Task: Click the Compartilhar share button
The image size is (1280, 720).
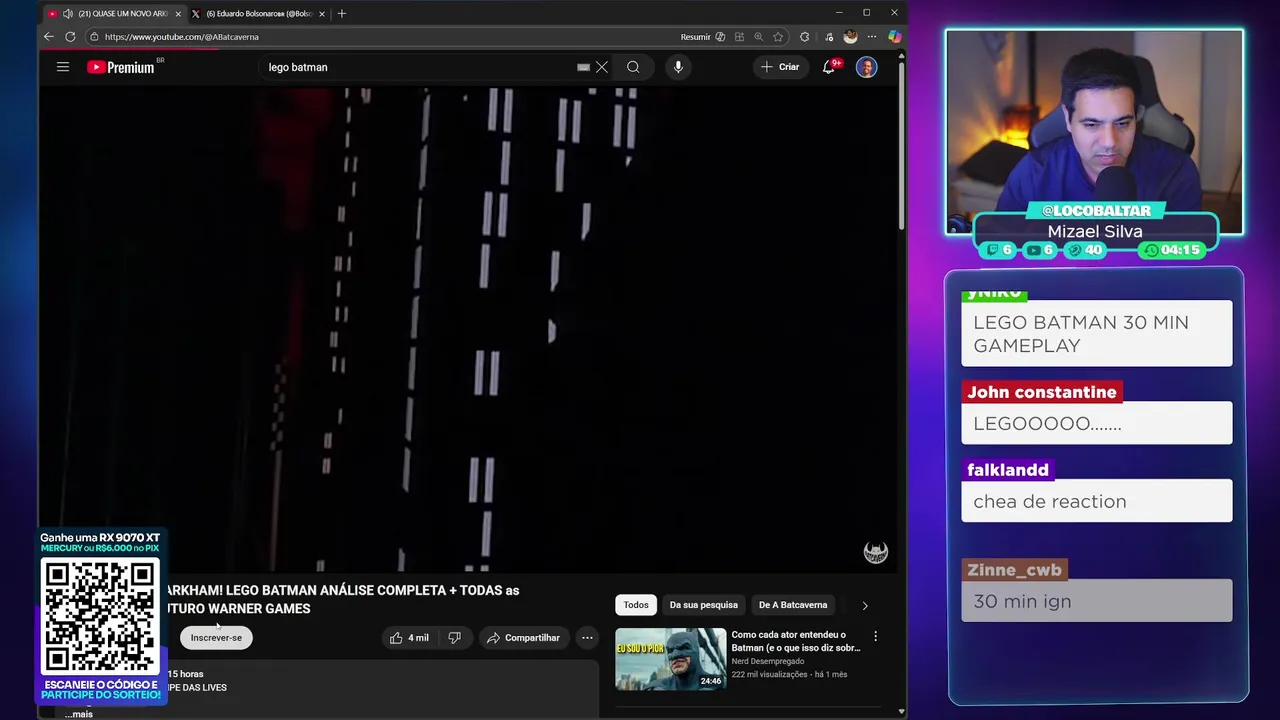Action: [x=523, y=638]
